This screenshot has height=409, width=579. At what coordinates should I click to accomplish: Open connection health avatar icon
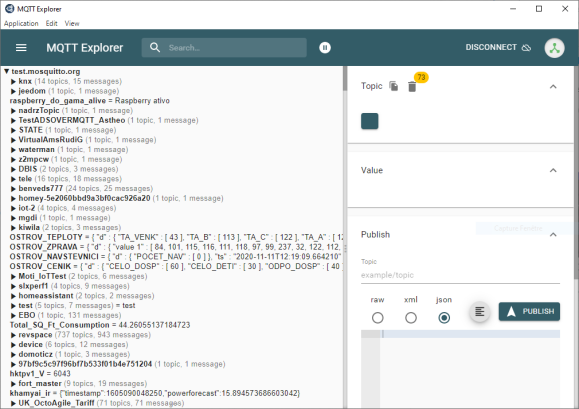point(554,48)
